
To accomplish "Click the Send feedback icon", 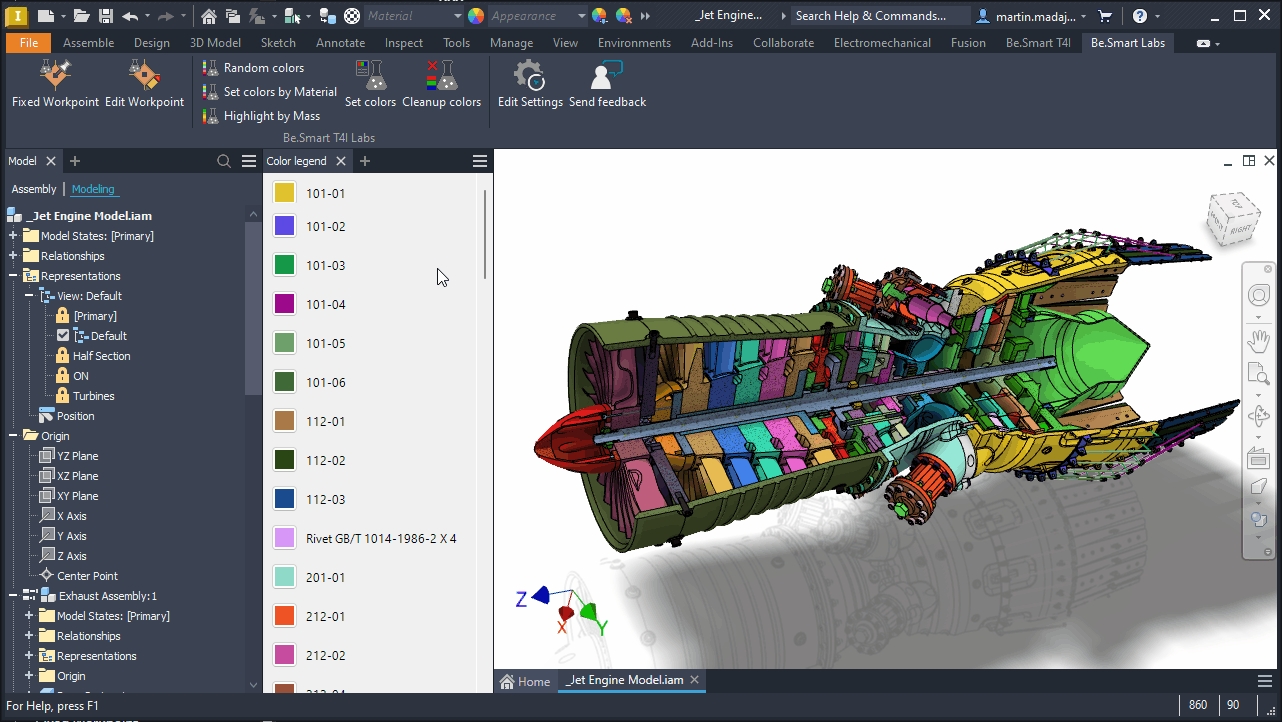I will tap(607, 76).
